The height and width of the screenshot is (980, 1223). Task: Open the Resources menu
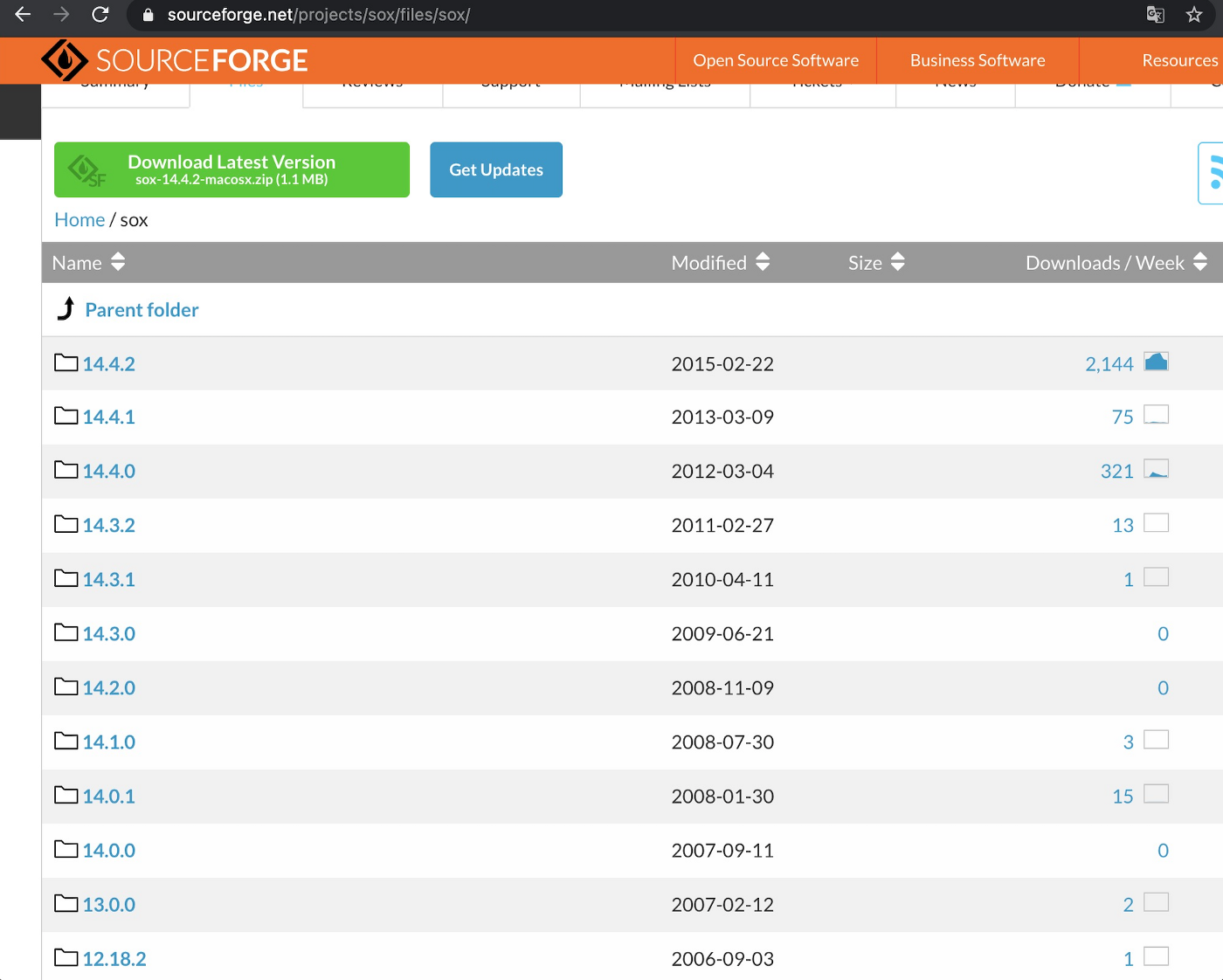[1179, 60]
